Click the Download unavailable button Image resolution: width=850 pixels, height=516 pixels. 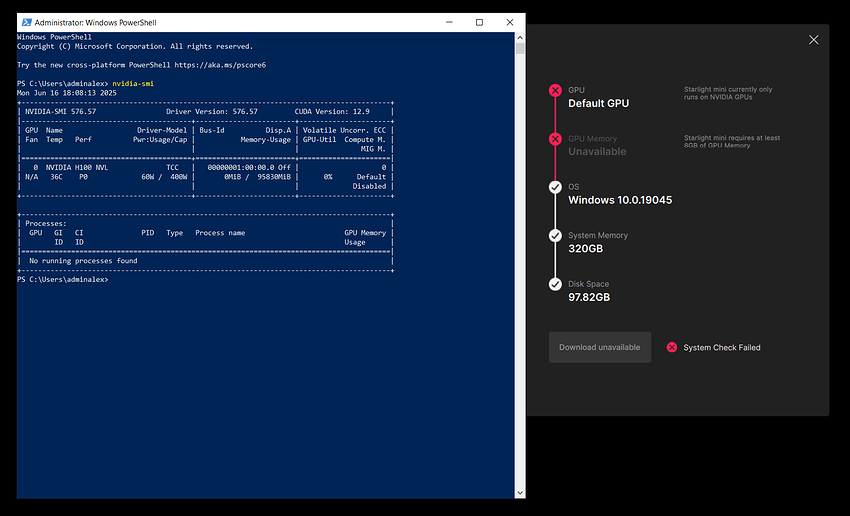[x=600, y=347]
